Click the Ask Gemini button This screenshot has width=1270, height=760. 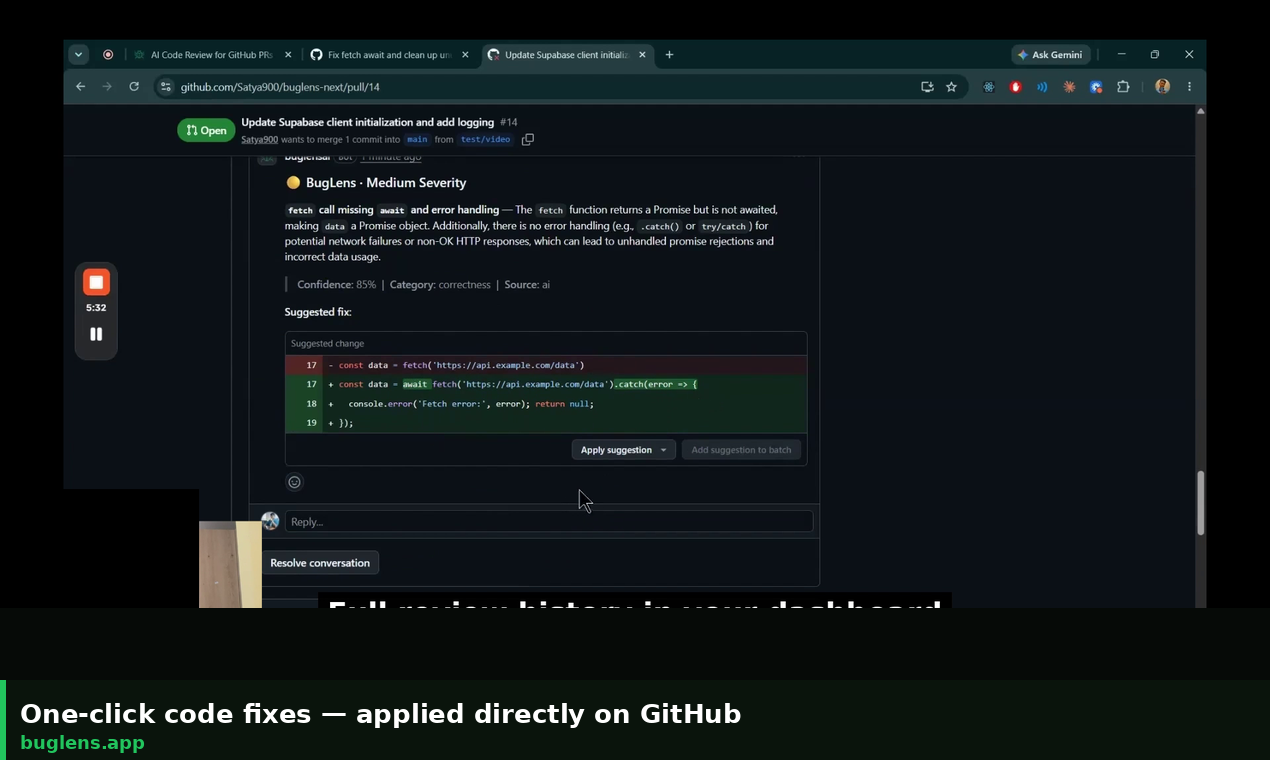point(1050,55)
